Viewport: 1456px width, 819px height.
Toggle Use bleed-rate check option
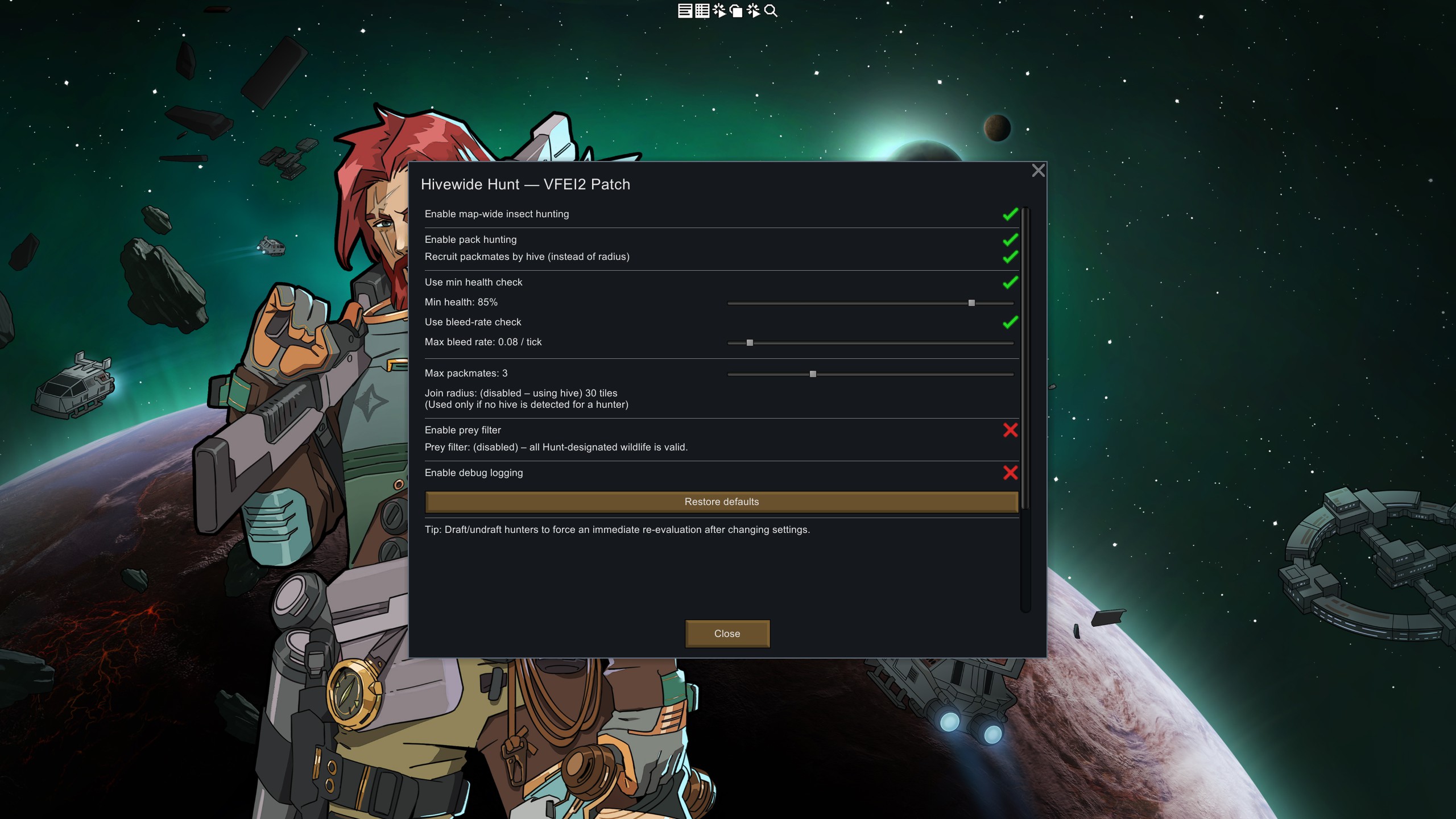coord(1010,322)
